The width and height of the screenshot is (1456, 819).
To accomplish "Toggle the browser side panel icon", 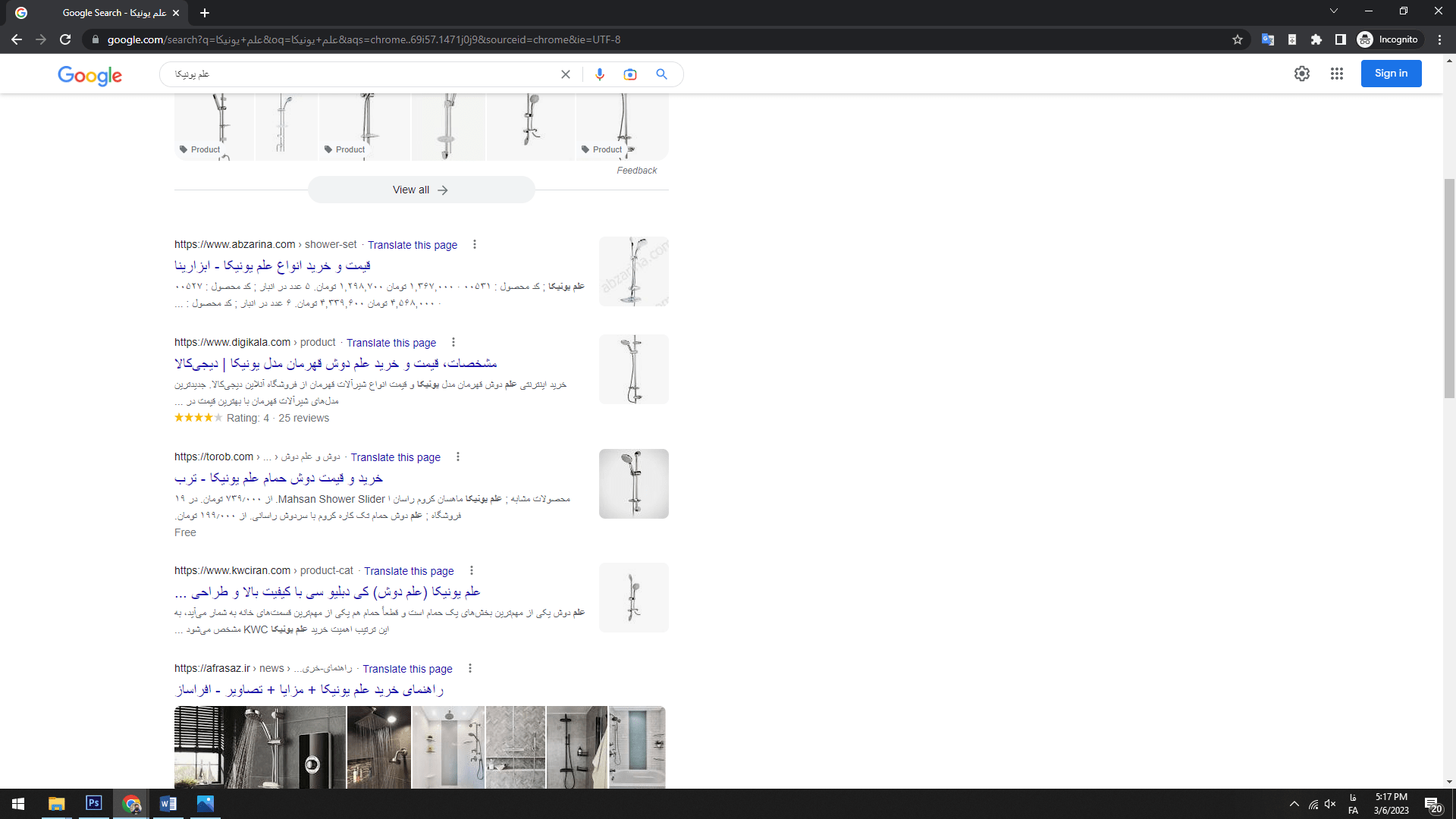I will (1341, 39).
